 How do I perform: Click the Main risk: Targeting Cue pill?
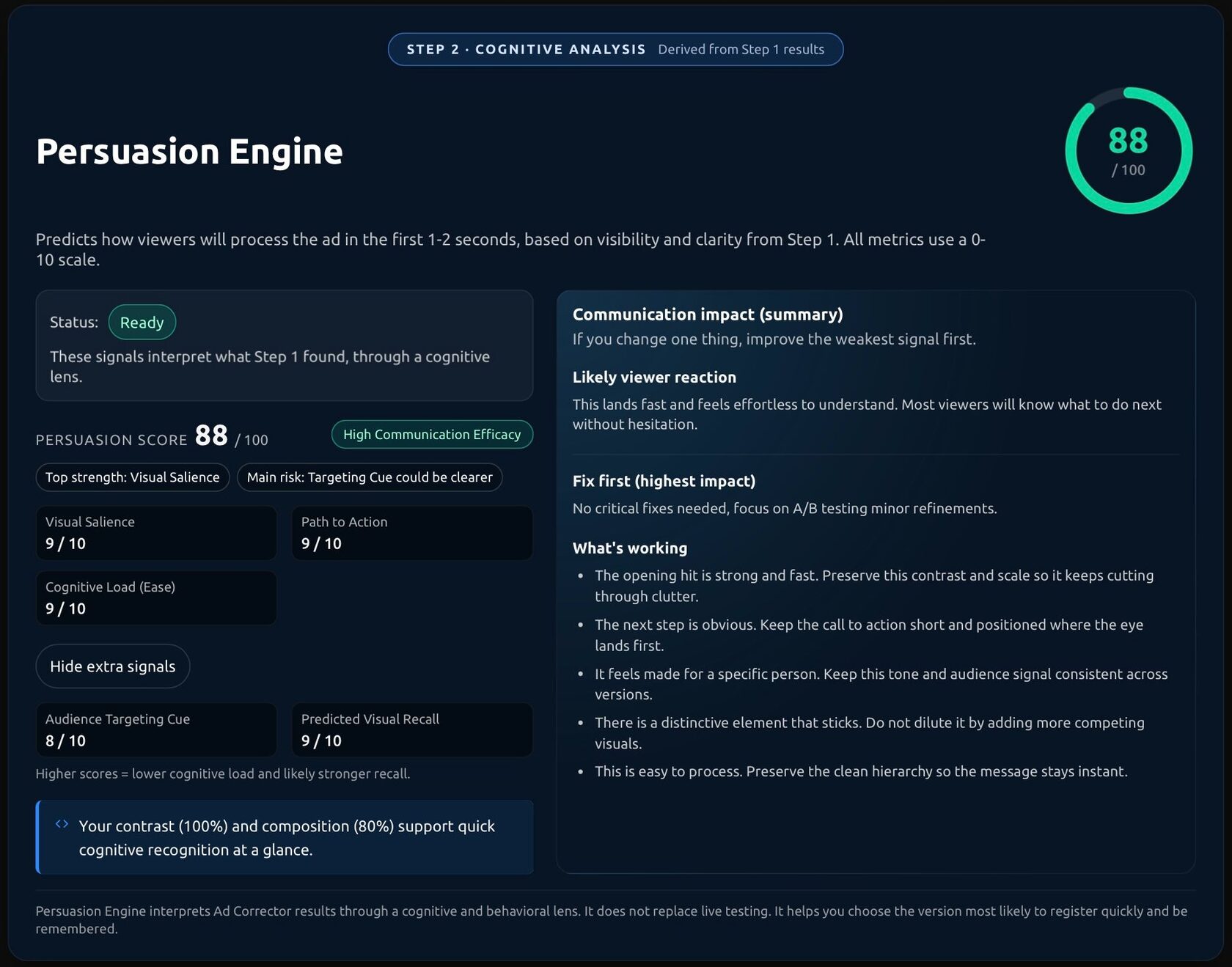(x=370, y=477)
